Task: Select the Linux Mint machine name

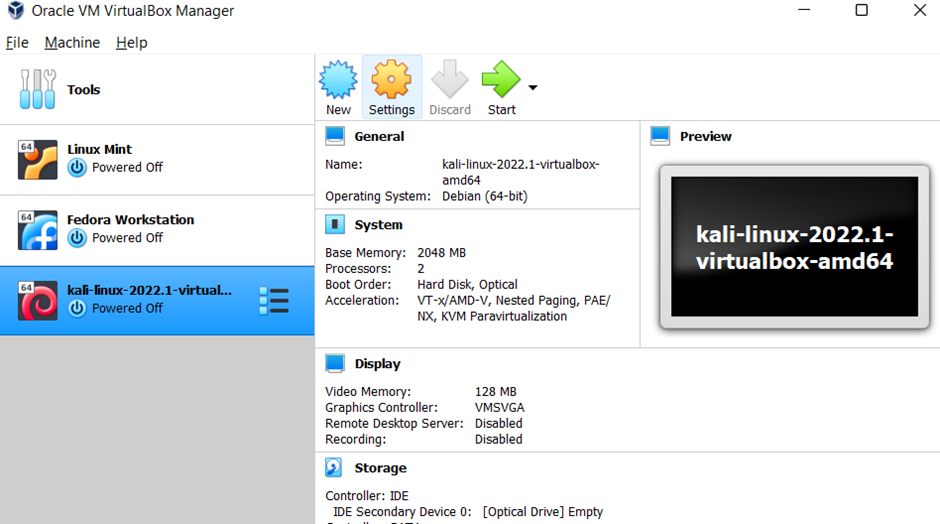Action: tap(100, 149)
